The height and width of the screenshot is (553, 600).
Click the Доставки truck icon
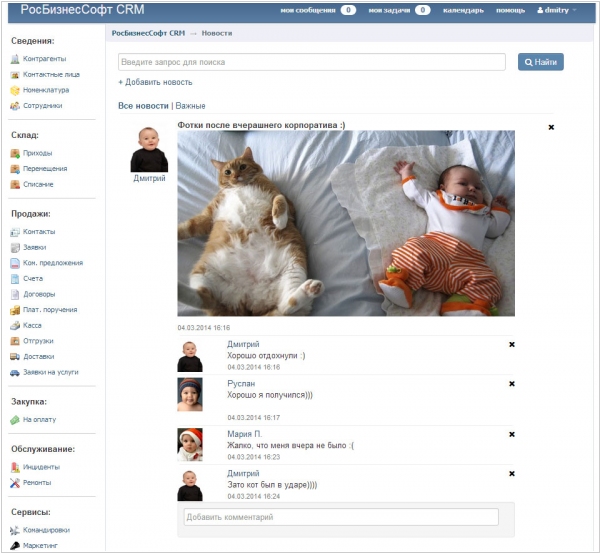click(x=15, y=357)
